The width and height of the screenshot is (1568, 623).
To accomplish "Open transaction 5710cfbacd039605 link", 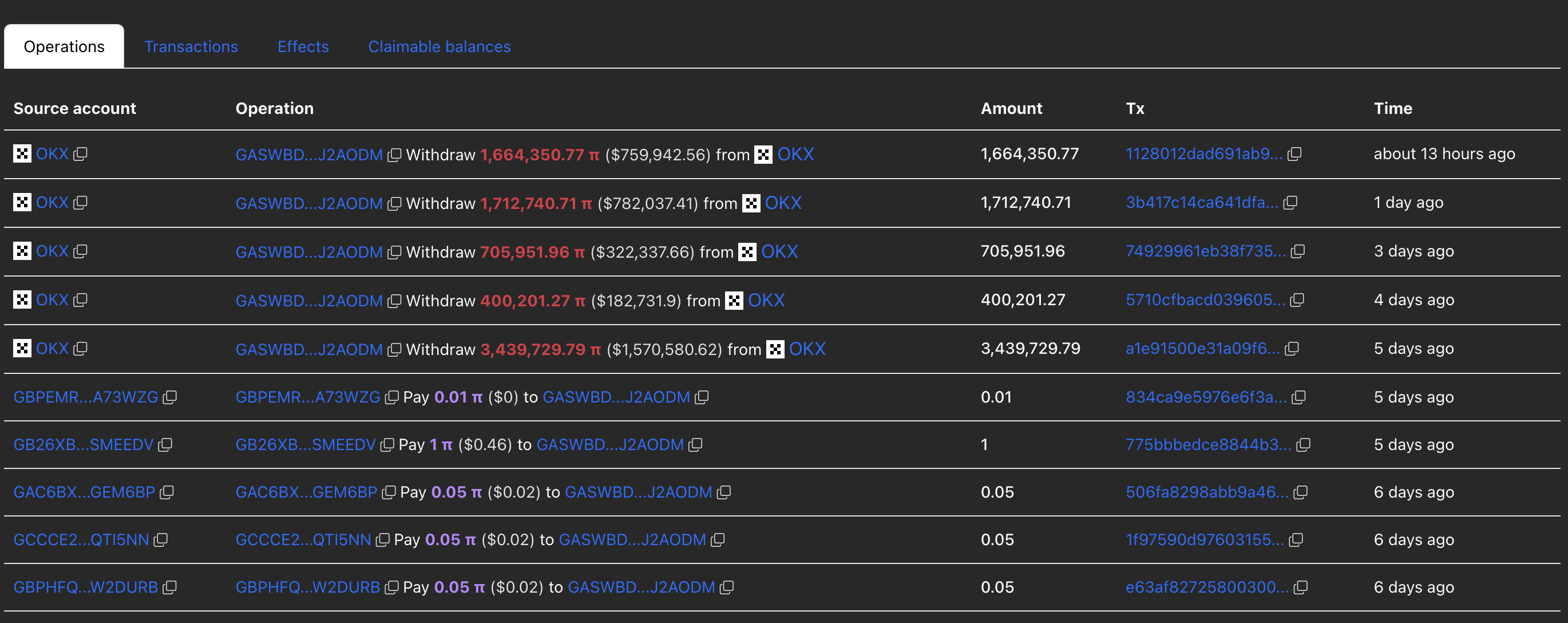I will [1205, 300].
